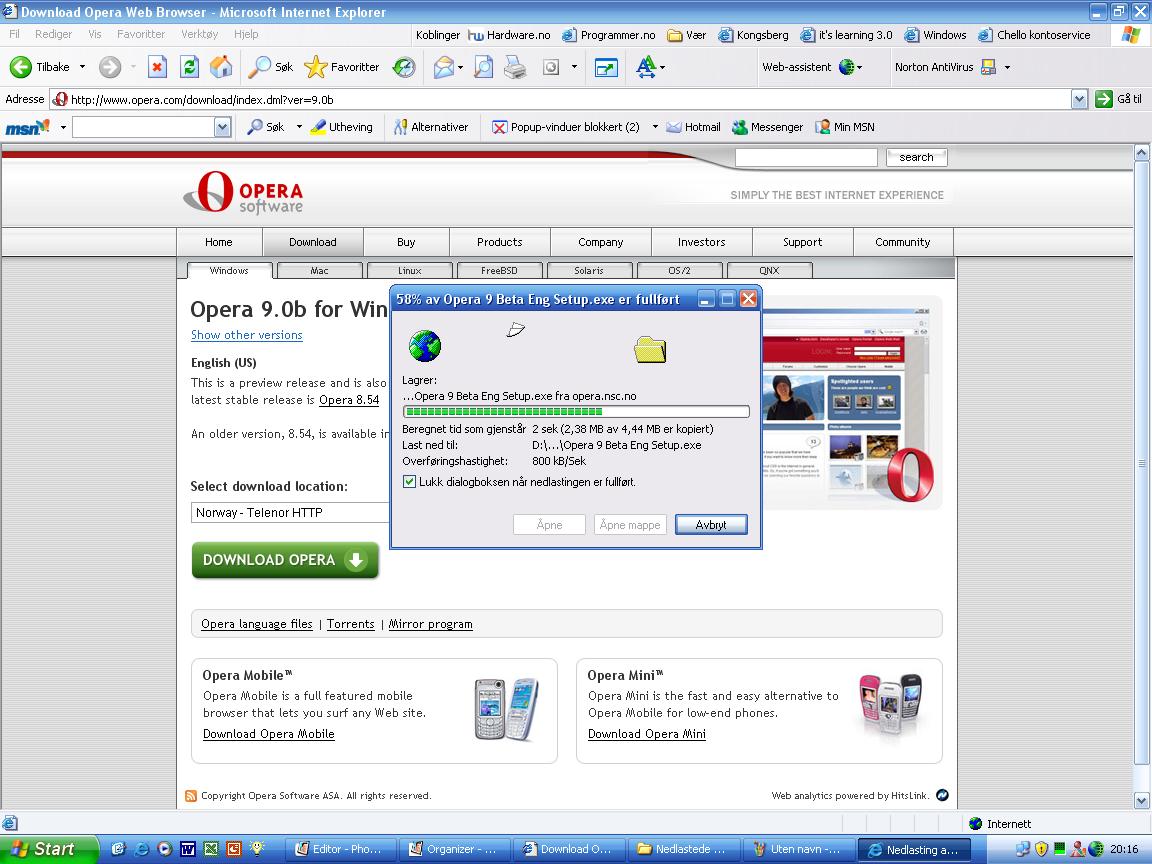Expand Web-assistent dropdown arrow
The height and width of the screenshot is (864, 1152).
point(859,68)
